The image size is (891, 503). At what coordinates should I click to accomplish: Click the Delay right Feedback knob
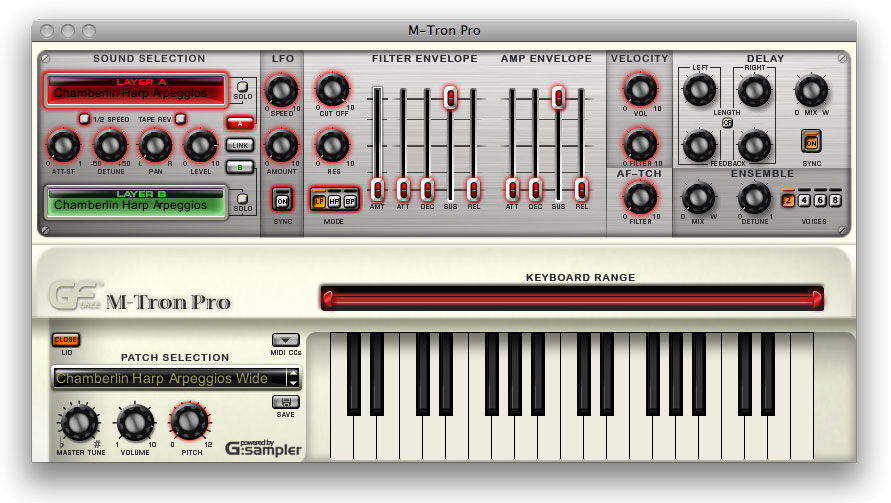click(x=755, y=145)
